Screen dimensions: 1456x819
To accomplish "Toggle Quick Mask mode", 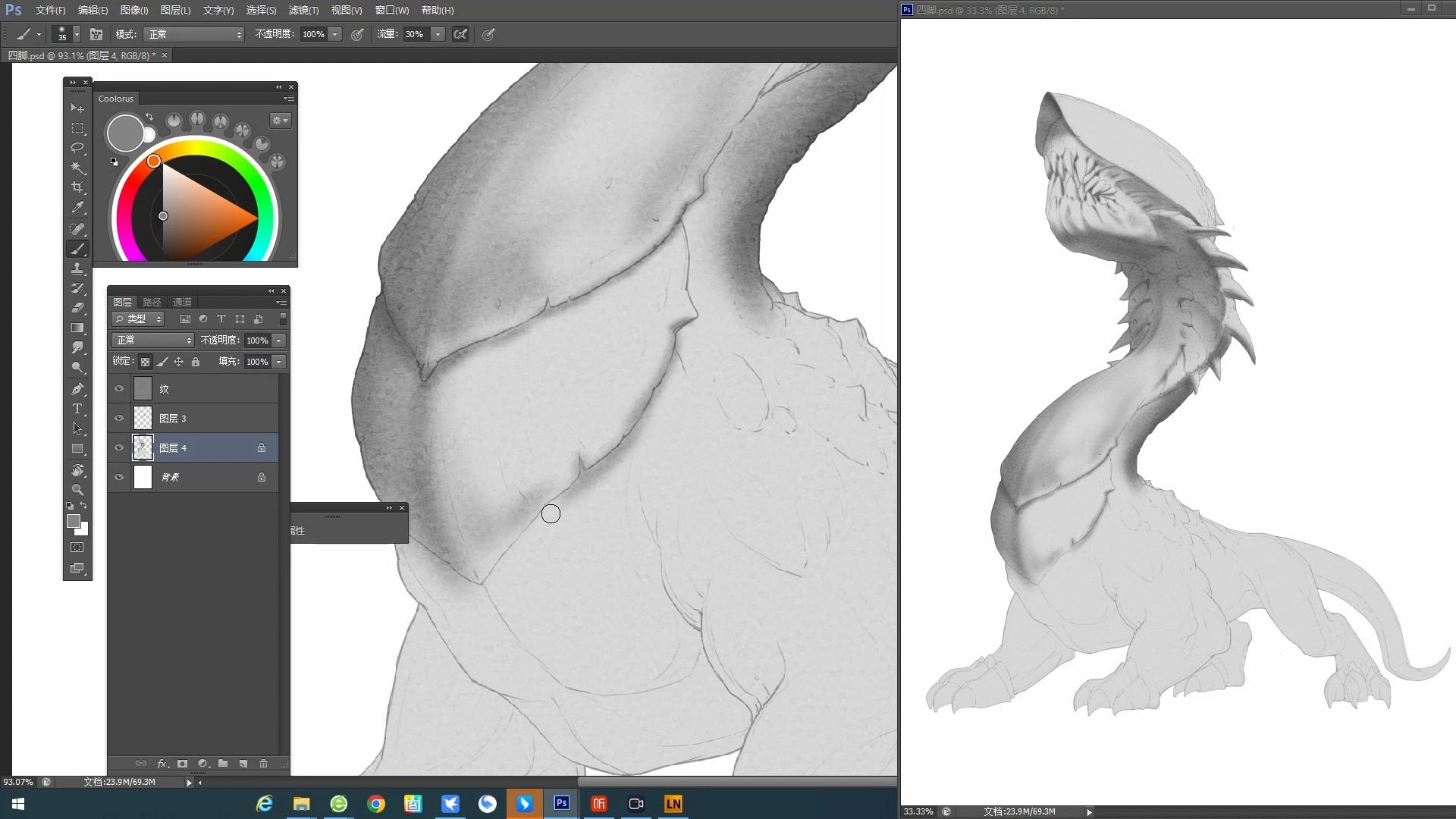I will (77, 548).
